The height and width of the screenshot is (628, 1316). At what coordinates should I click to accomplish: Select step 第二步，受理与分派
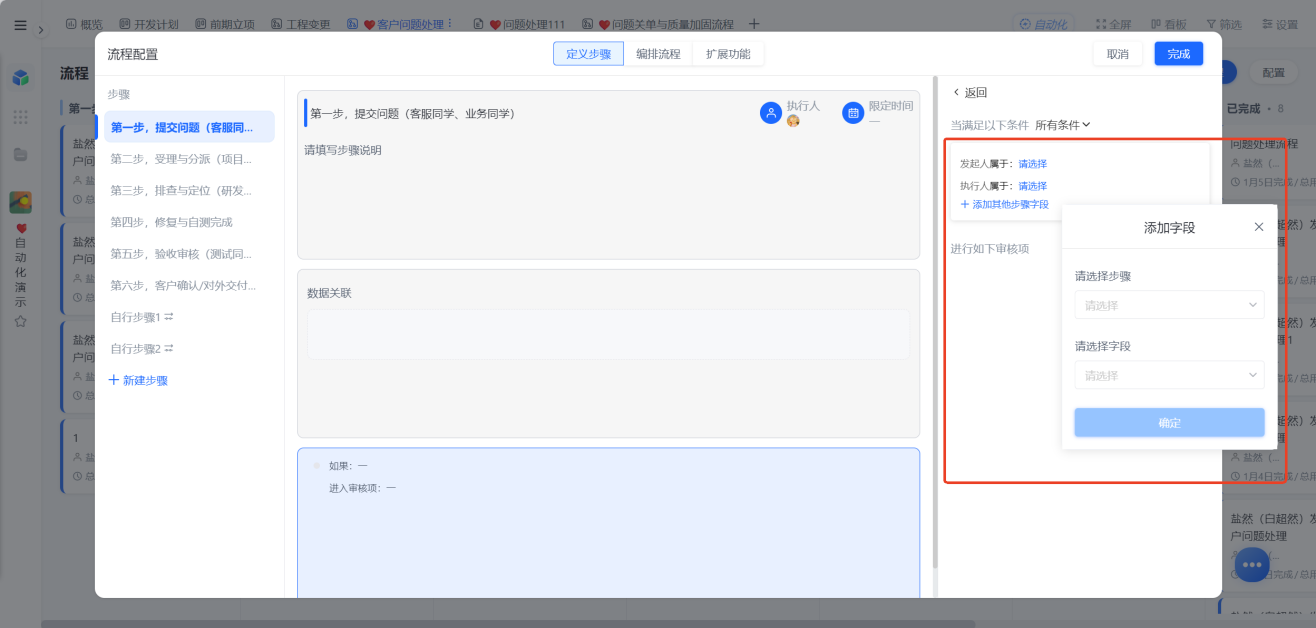point(189,159)
